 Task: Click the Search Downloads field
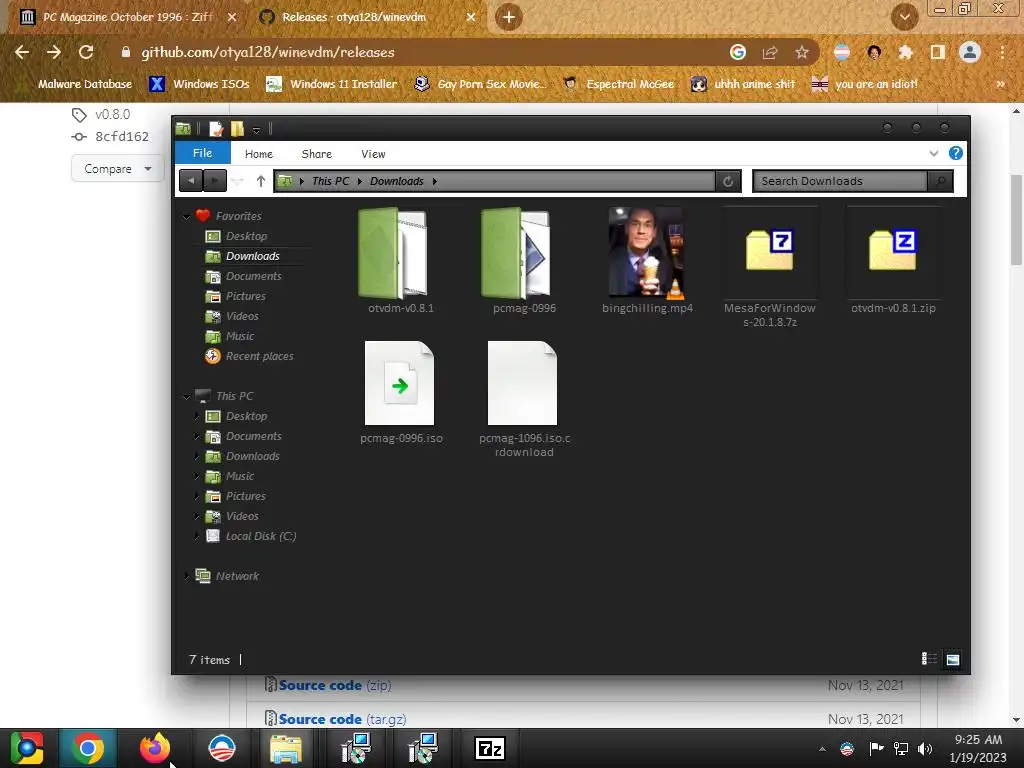click(x=840, y=181)
